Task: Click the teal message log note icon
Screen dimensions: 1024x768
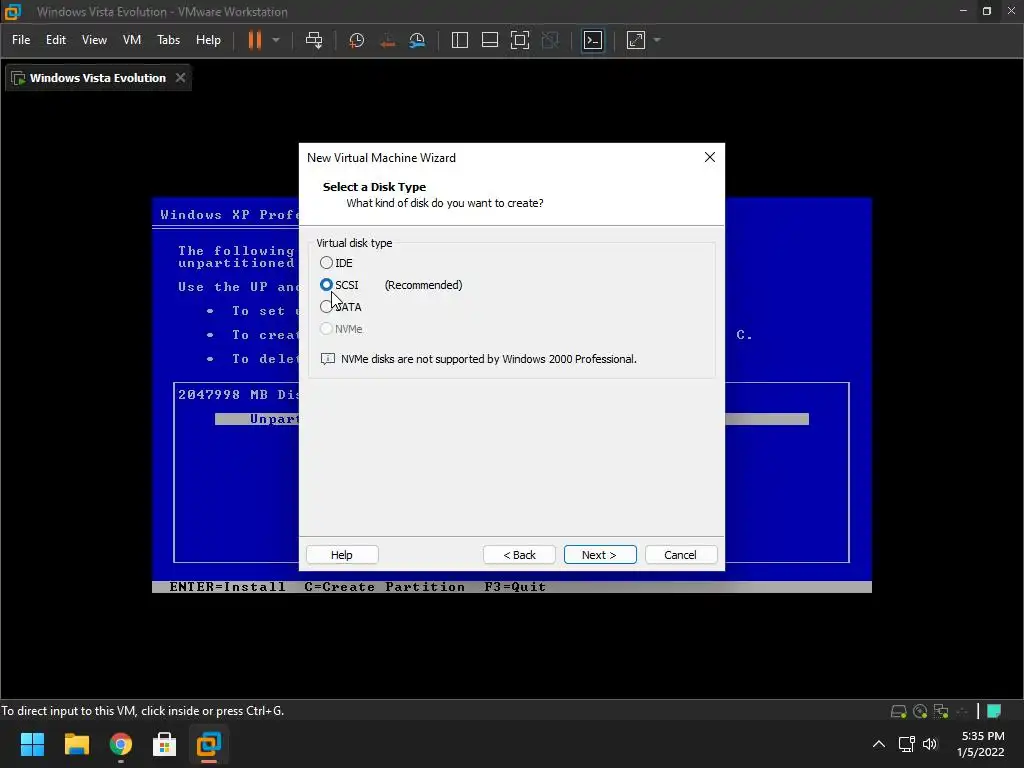Action: [x=994, y=711]
